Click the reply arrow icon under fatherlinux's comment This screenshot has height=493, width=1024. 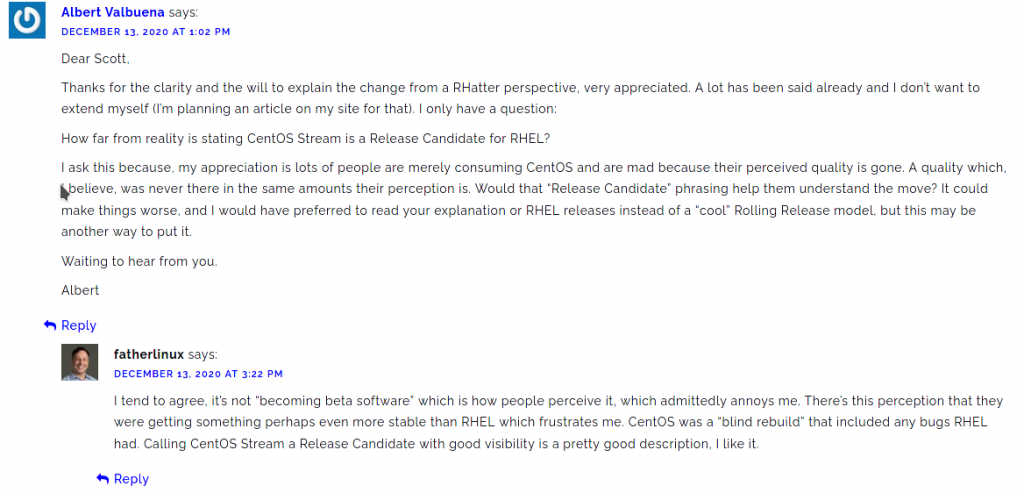[x=103, y=479]
